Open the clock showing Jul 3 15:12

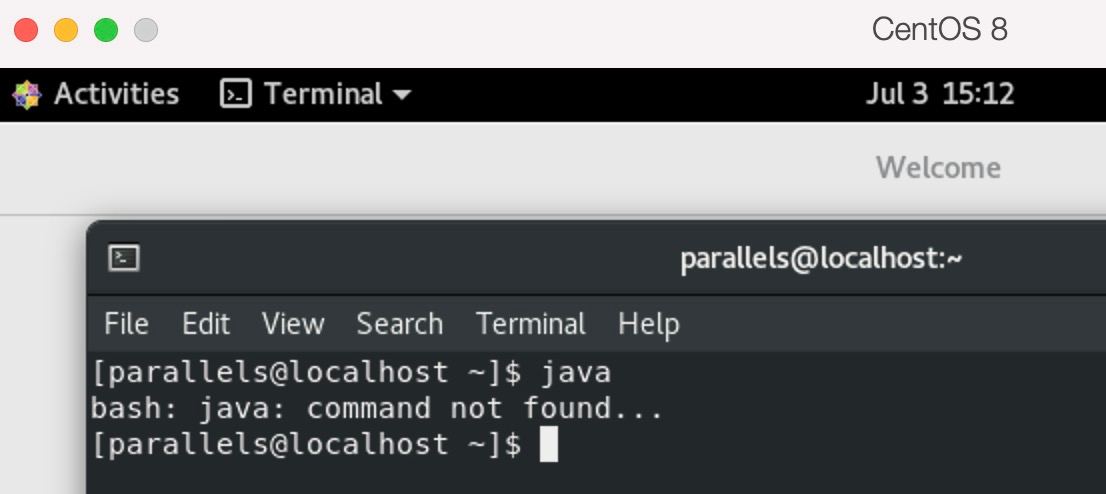point(939,95)
